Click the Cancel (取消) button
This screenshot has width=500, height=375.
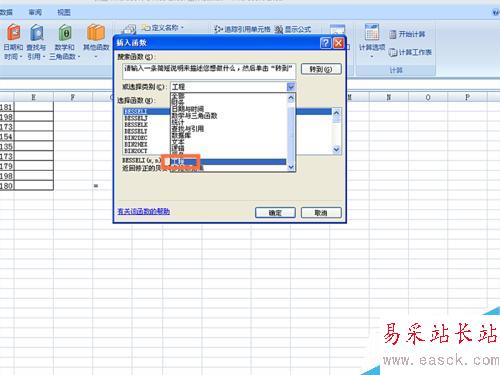click(321, 213)
